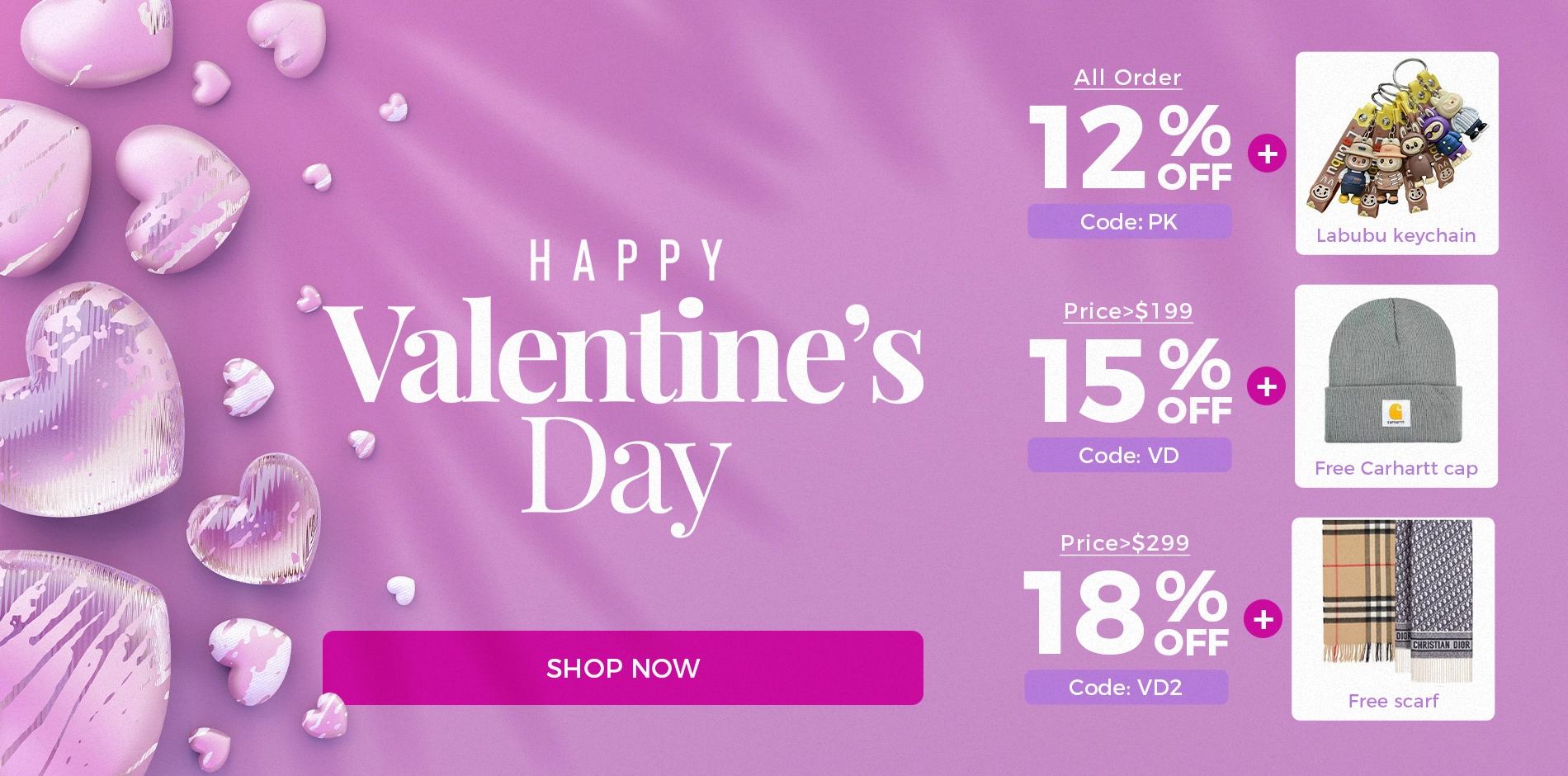Screen dimensions: 1568x776
Task: Select the Code: VD2 coupon badge
Action: point(1126,688)
